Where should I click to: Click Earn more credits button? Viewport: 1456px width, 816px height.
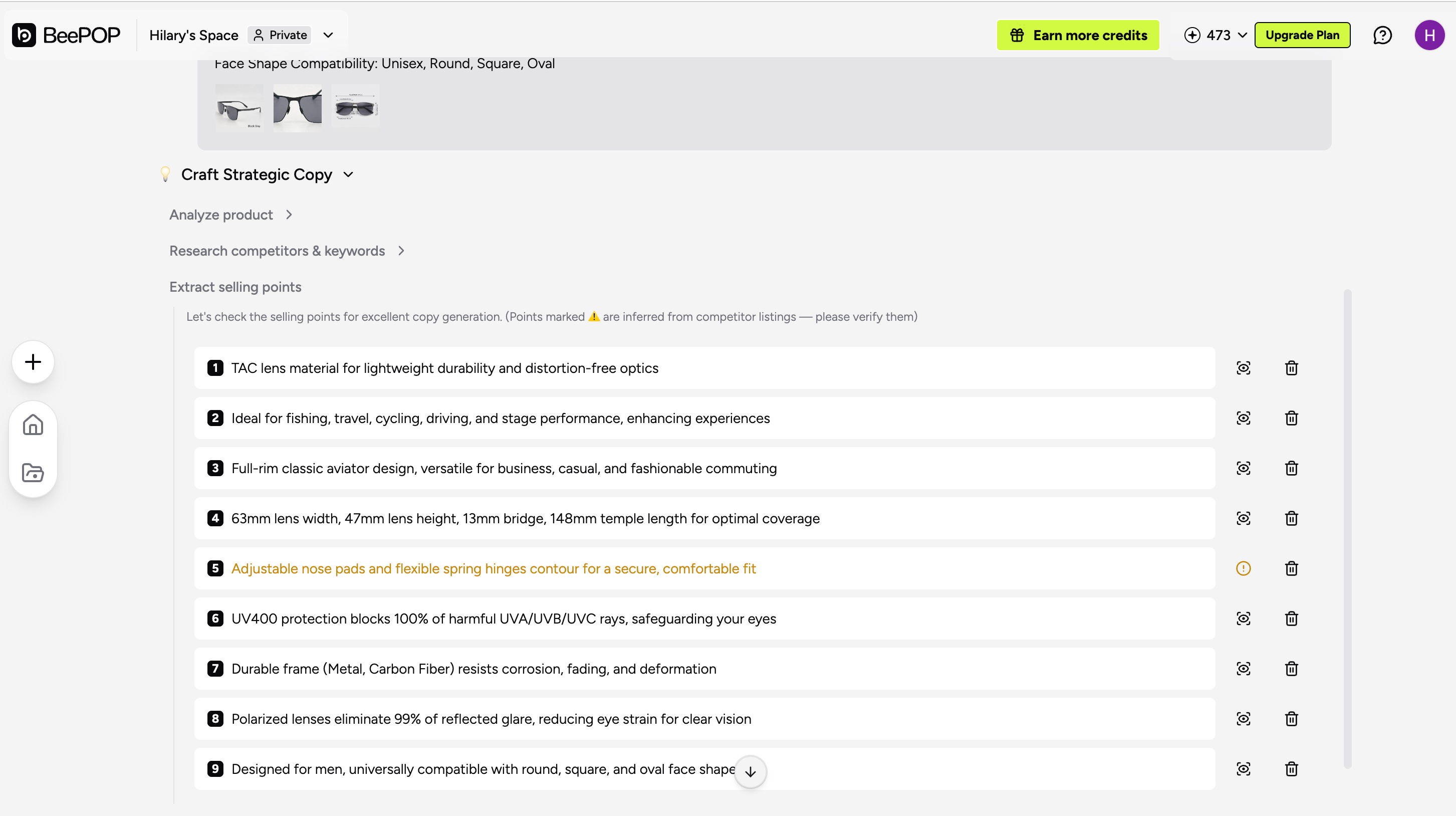[x=1077, y=35]
